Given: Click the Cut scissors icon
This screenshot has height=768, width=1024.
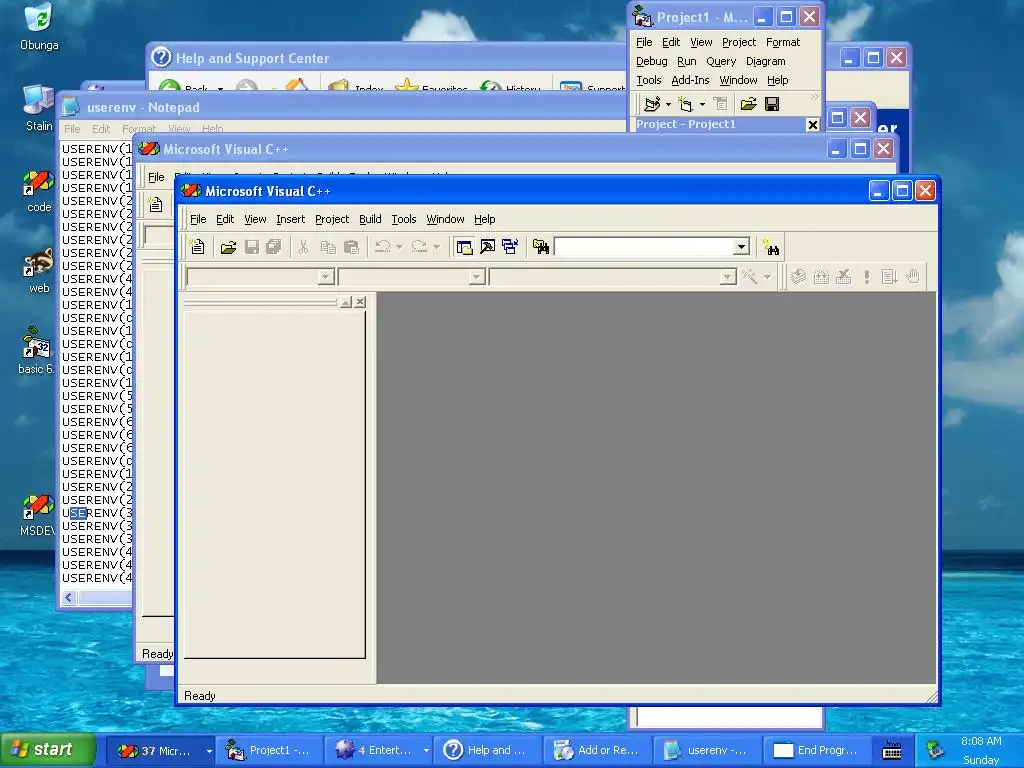Looking at the screenshot, I should tap(303, 247).
